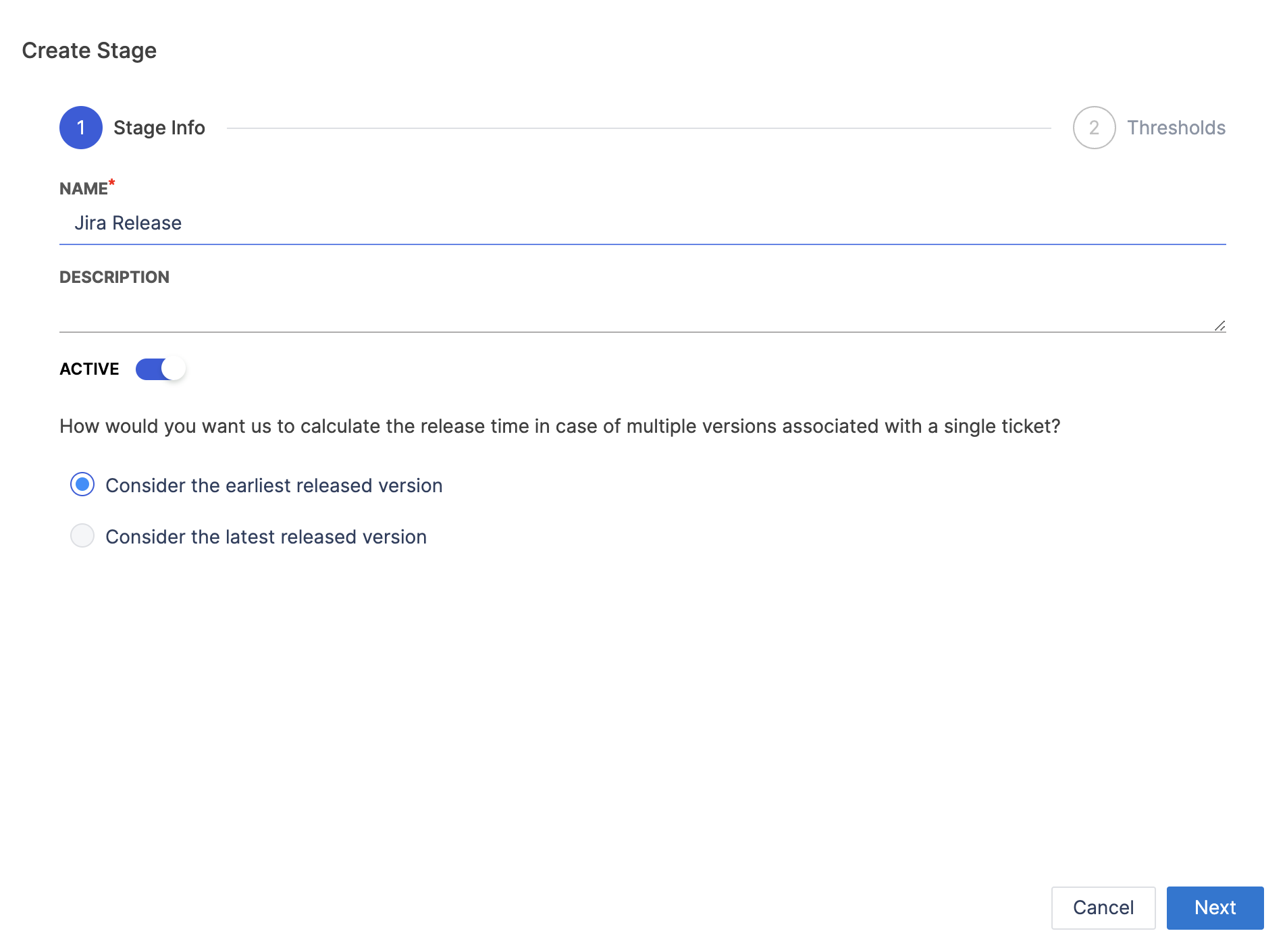Click the Create Stage heading
The height and width of the screenshot is (952, 1287).
(x=89, y=51)
